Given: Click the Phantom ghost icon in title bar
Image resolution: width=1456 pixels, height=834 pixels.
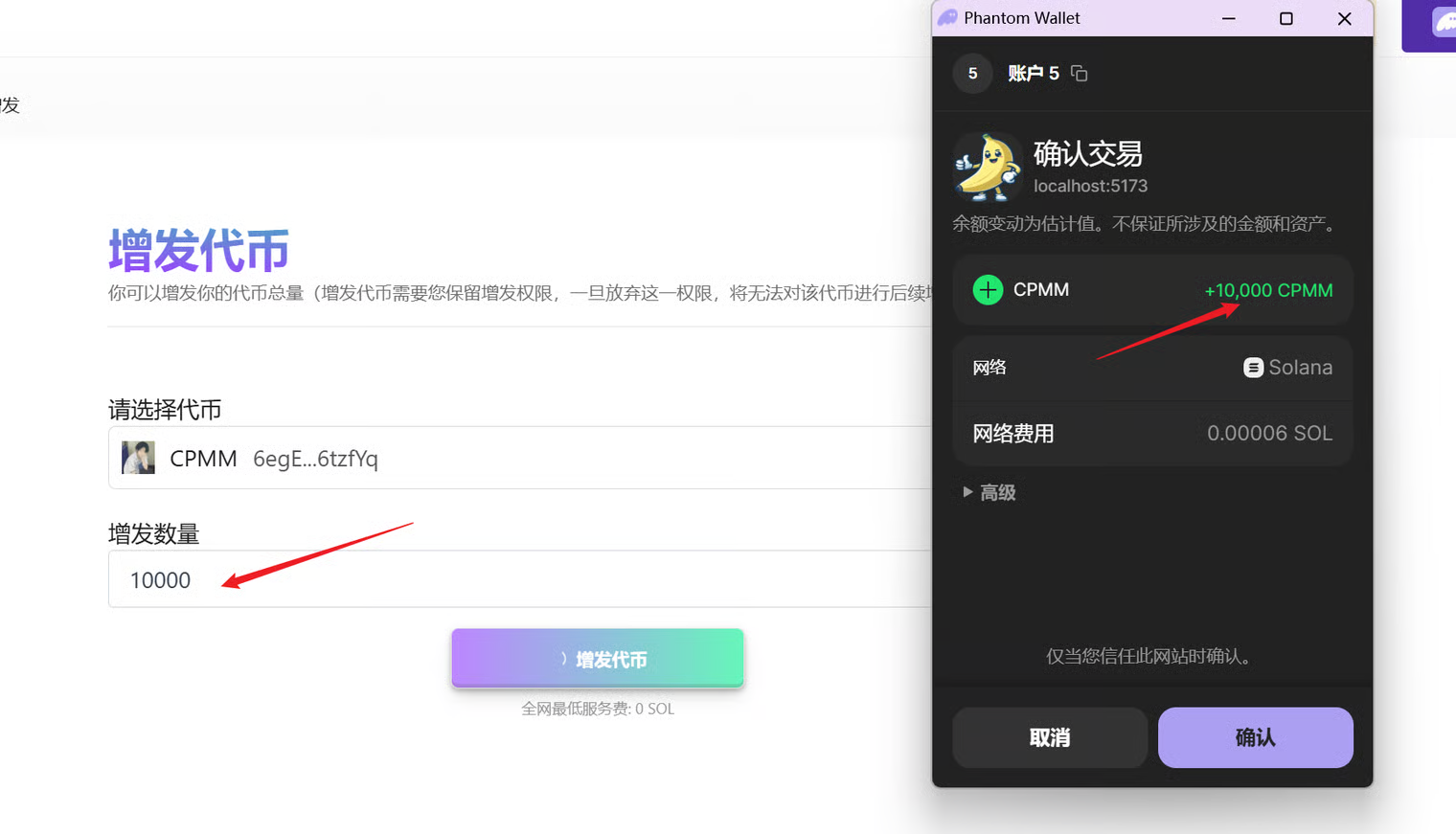Looking at the screenshot, I should point(947,18).
